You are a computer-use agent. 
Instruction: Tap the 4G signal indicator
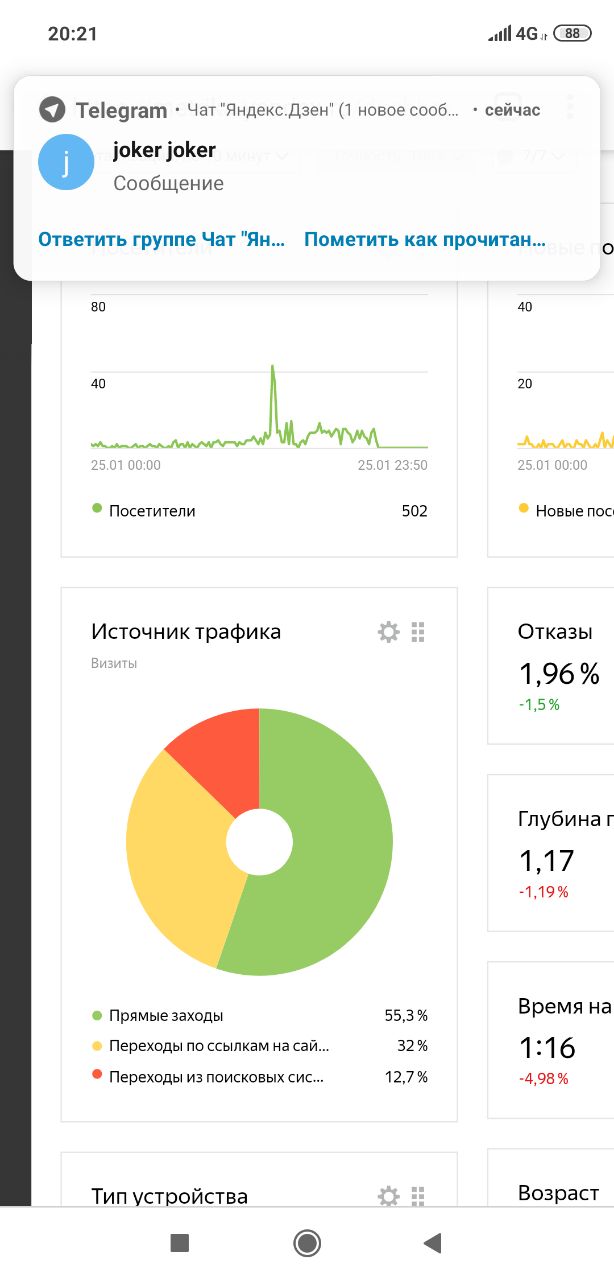point(517,33)
